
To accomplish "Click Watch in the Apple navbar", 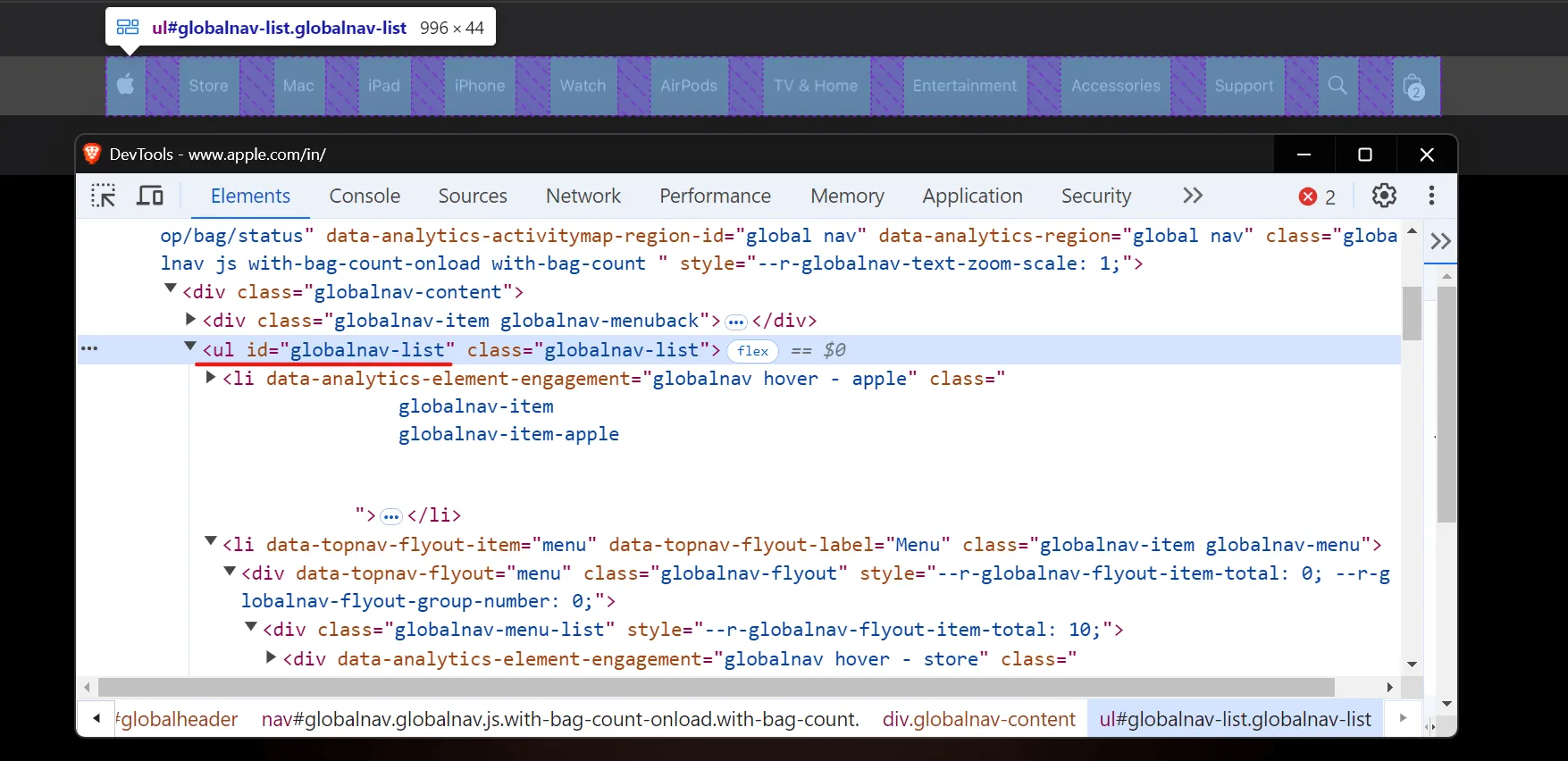I will (583, 86).
